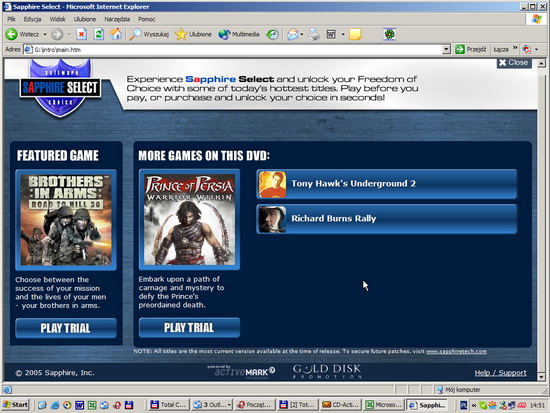Open Wyszukaj search in the toolbar
The width and height of the screenshot is (550, 413).
pos(149,34)
